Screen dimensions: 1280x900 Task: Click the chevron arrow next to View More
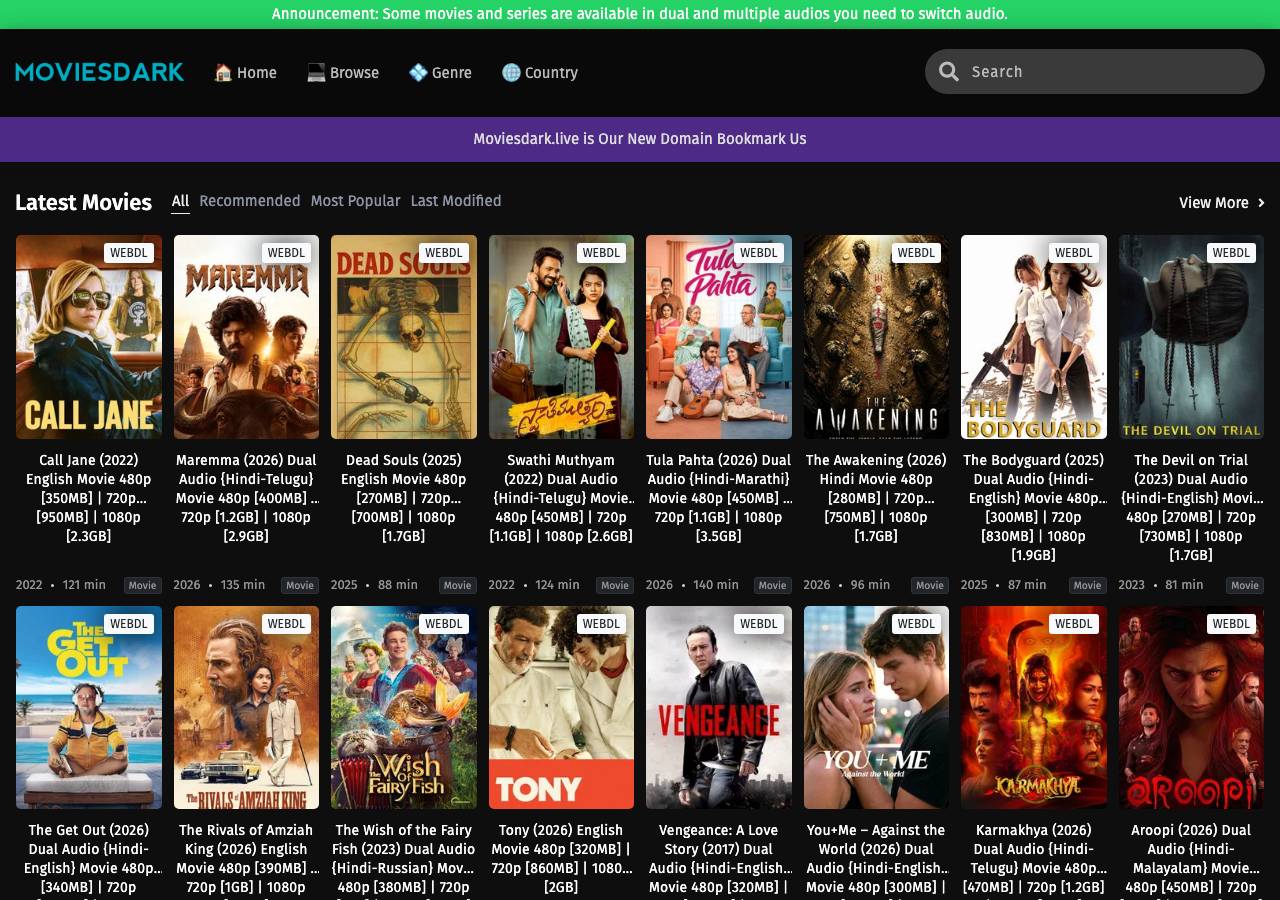(x=1261, y=203)
